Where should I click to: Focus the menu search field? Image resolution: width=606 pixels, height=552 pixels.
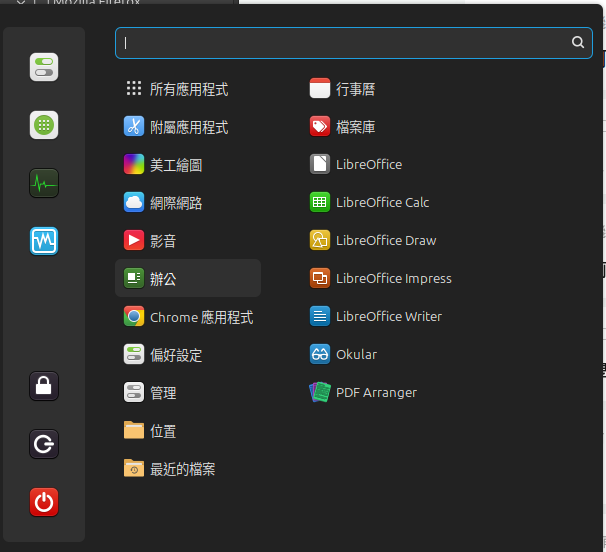354,43
